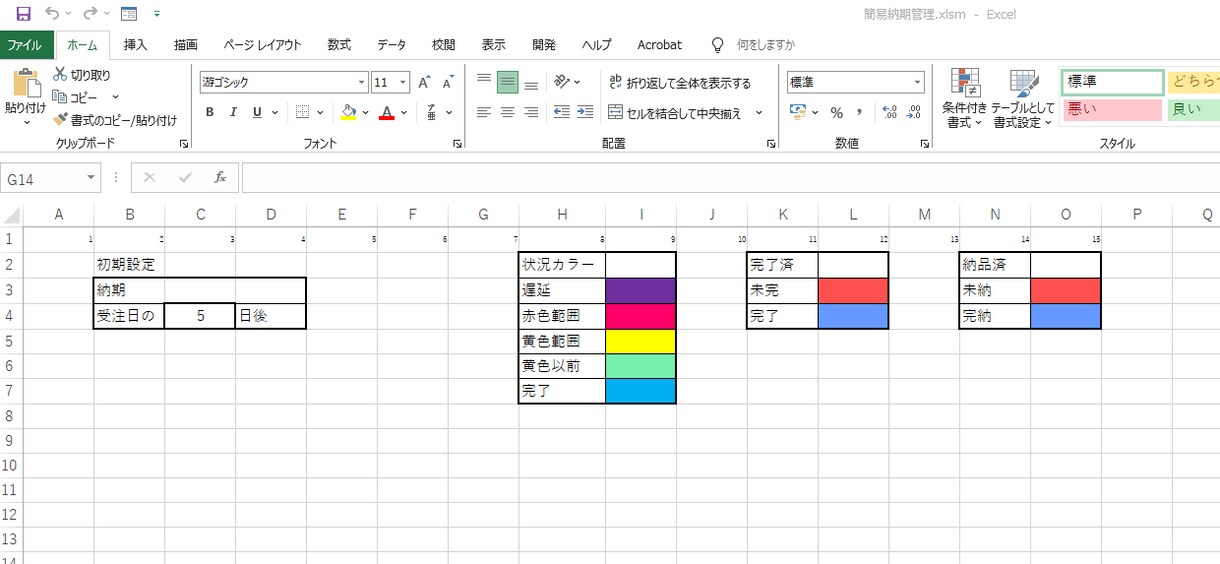
Task: Expand the paste options arrow
Action: coord(26,122)
